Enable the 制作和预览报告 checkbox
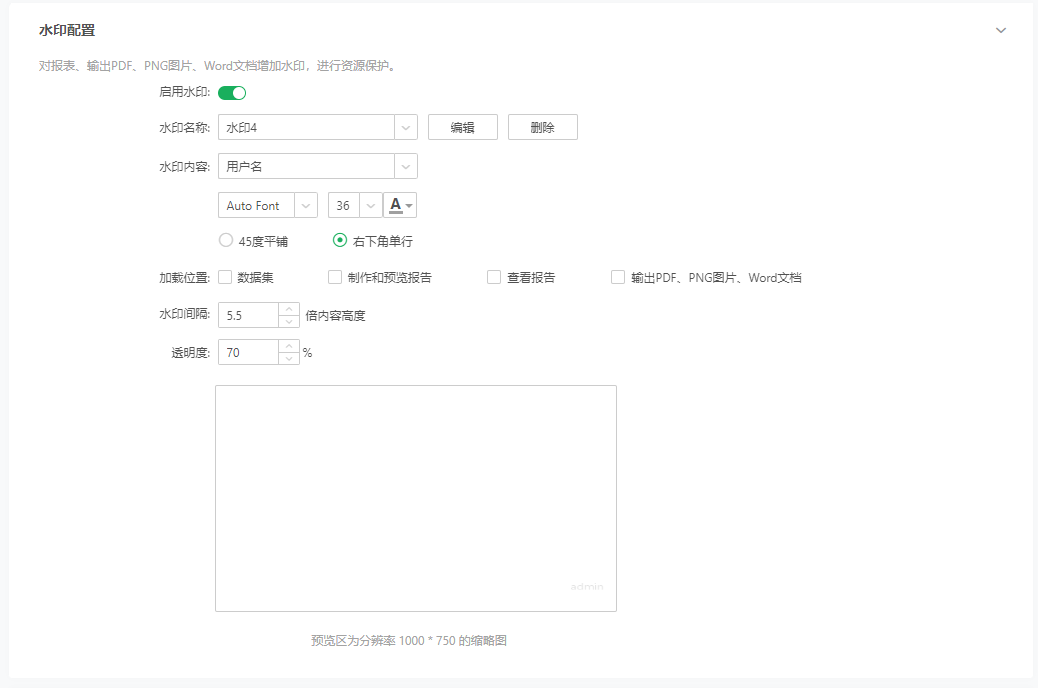This screenshot has height=688, width=1038. (x=335, y=278)
